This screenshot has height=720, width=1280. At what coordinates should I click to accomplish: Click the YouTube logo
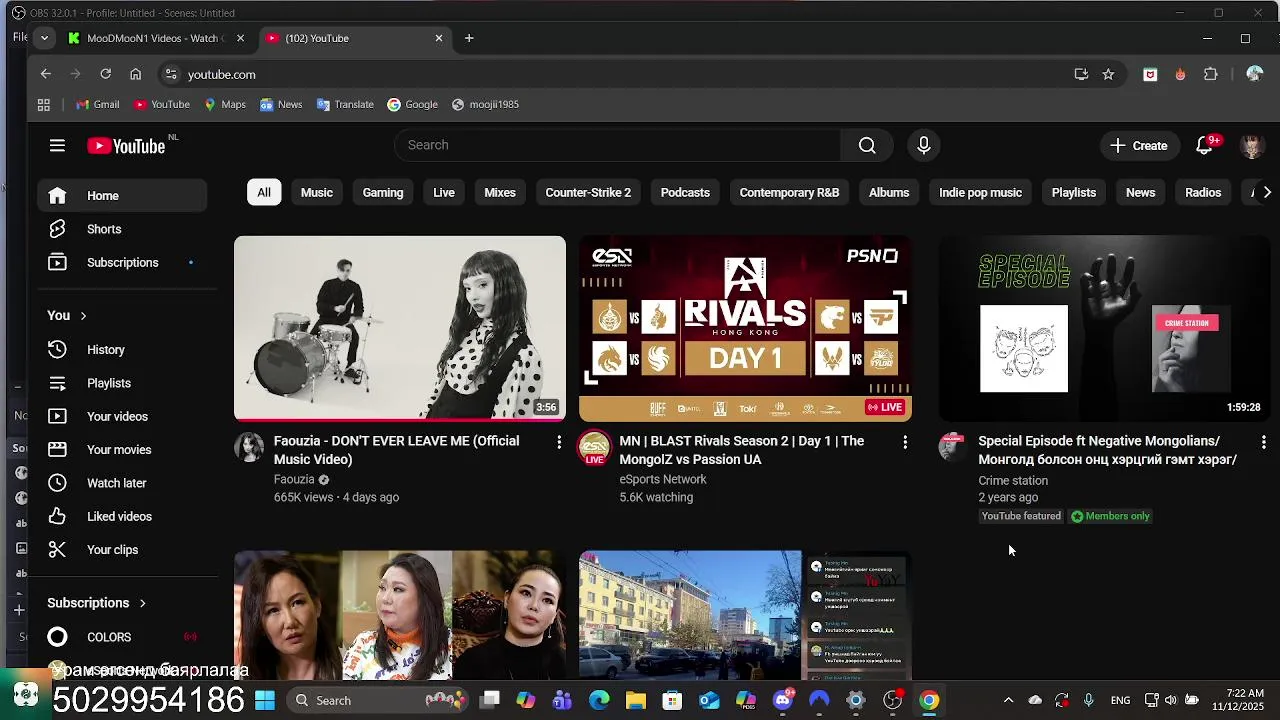point(126,146)
